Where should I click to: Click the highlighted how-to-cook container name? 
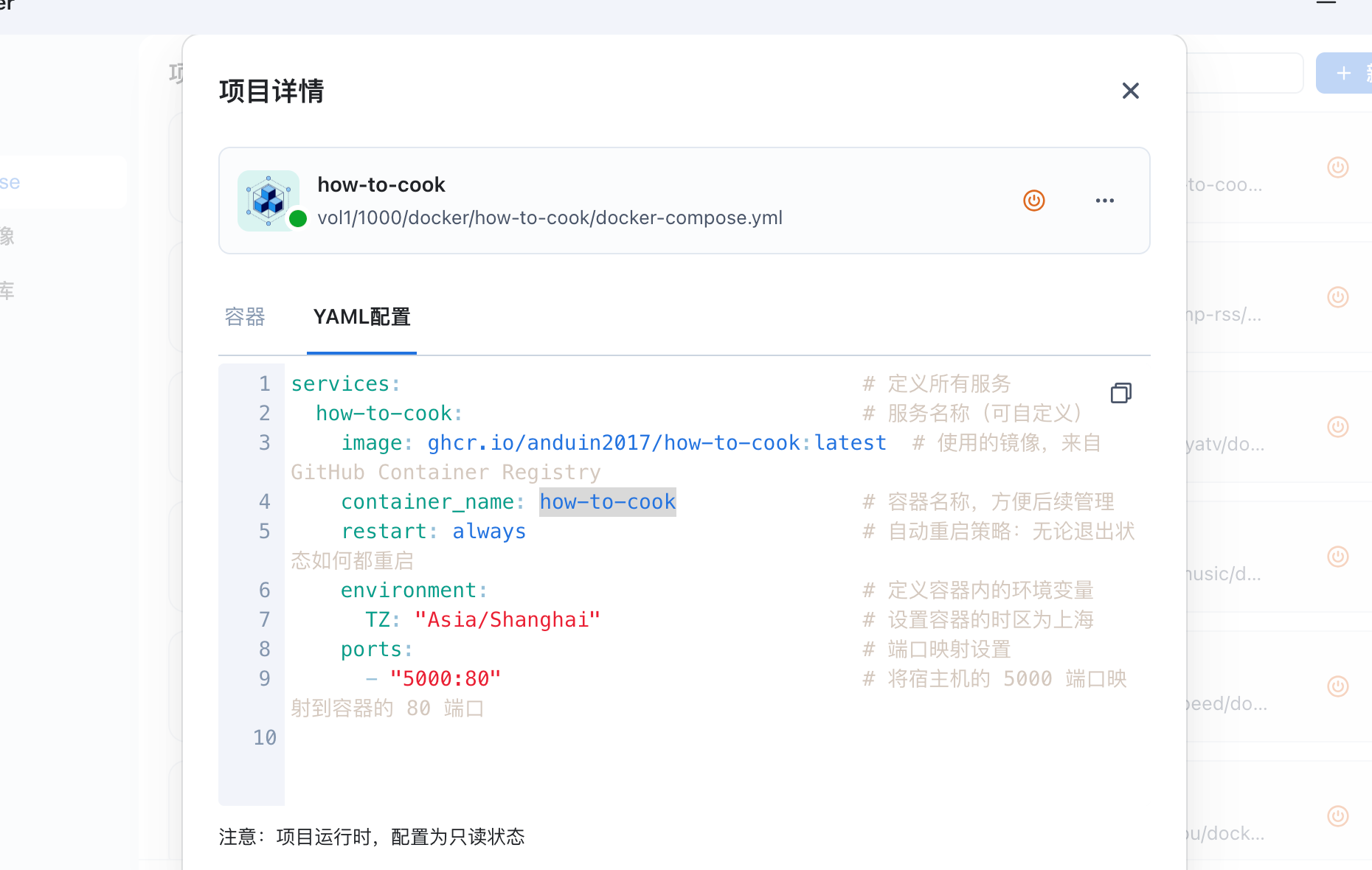pos(607,502)
